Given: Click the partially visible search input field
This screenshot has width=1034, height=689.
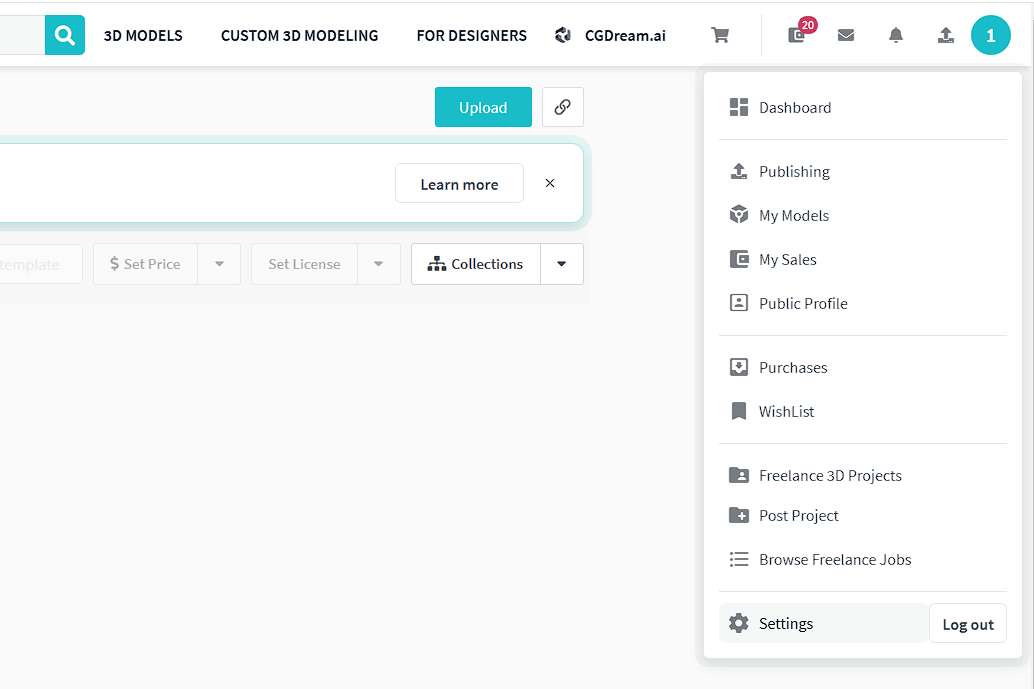Looking at the screenshot, I should coord(22,35).
